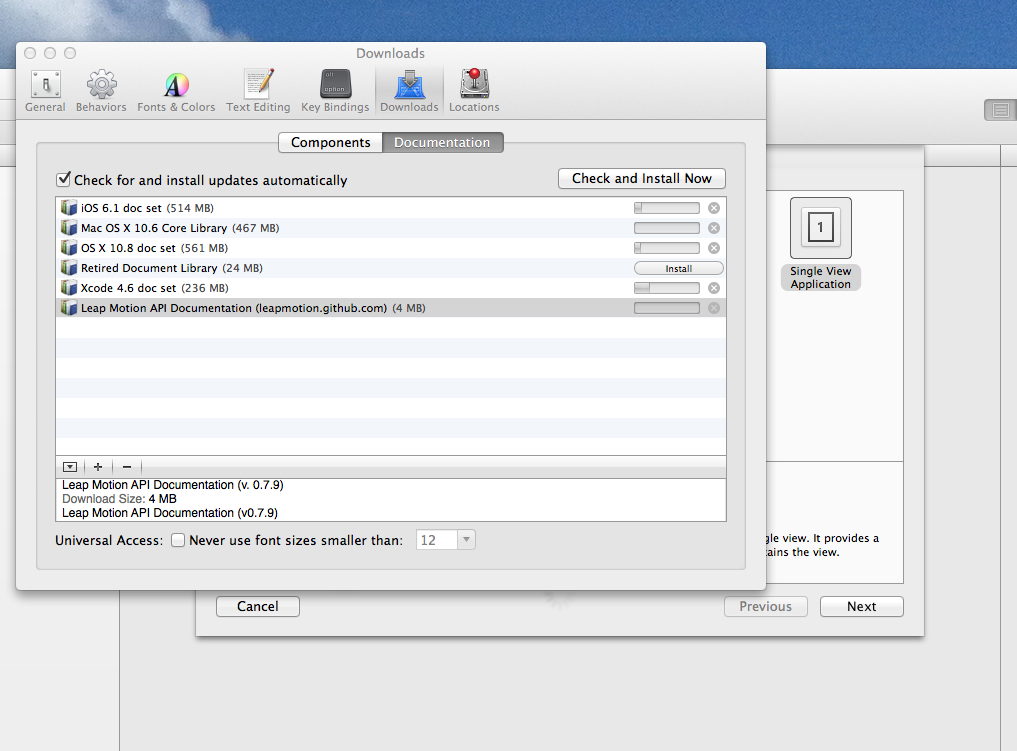Click the iOS 6.1 doc set progress bar
This screenshot has height=751, width=1017.
point(667,208)
